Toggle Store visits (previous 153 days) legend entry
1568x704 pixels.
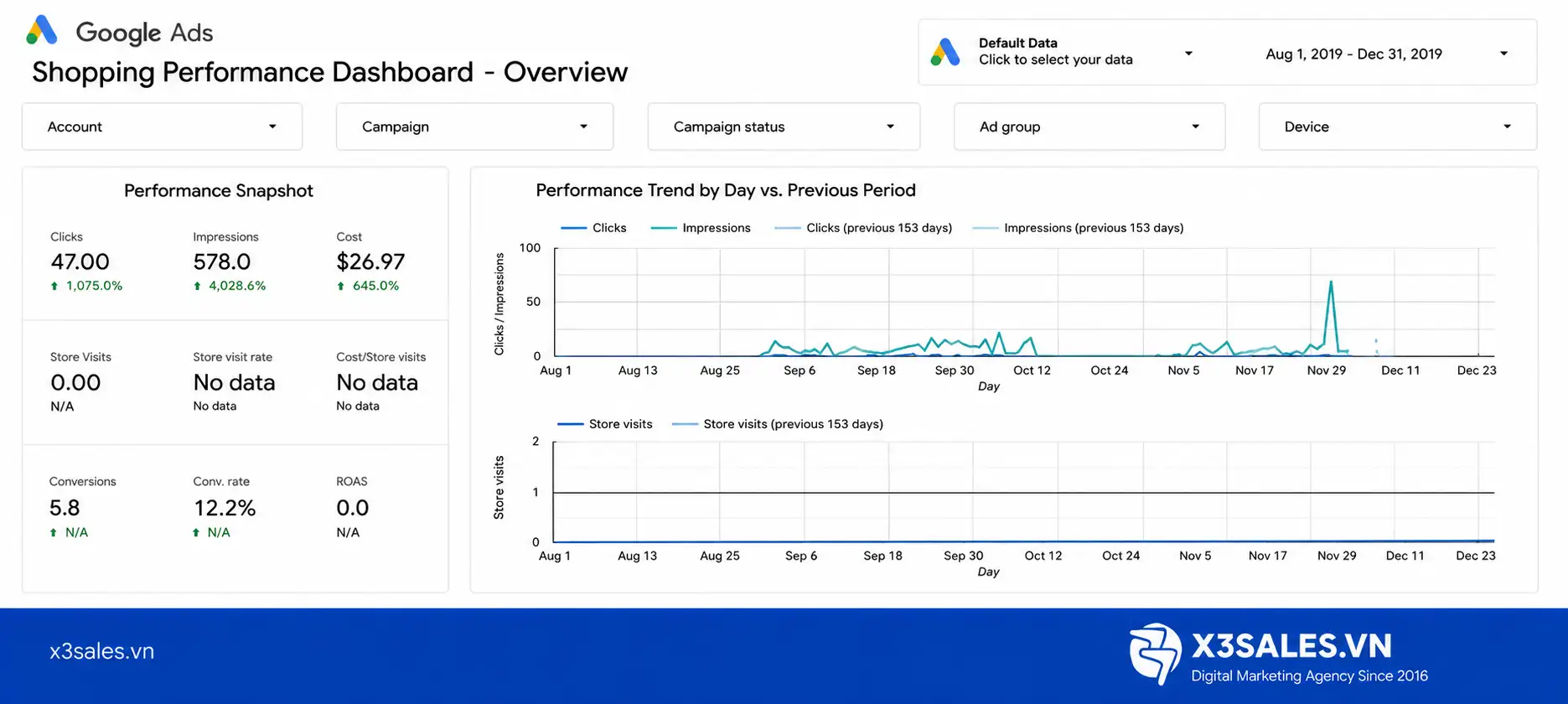pos(778,424)
